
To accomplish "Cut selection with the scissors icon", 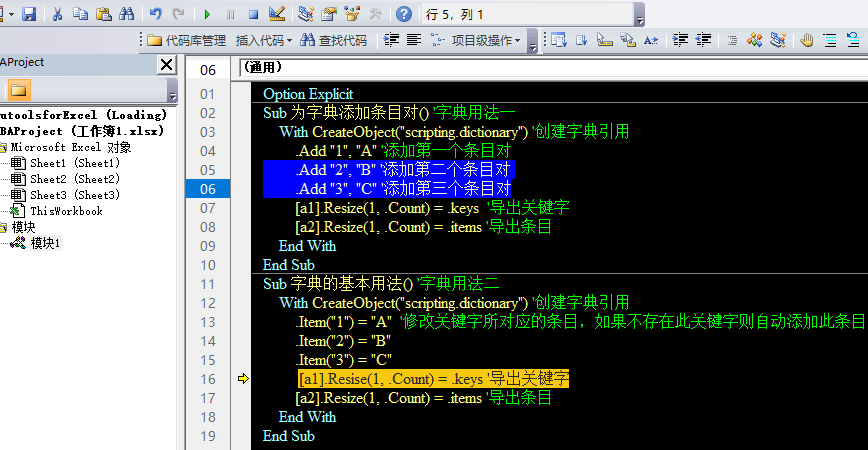I will (x=57, y=14).
